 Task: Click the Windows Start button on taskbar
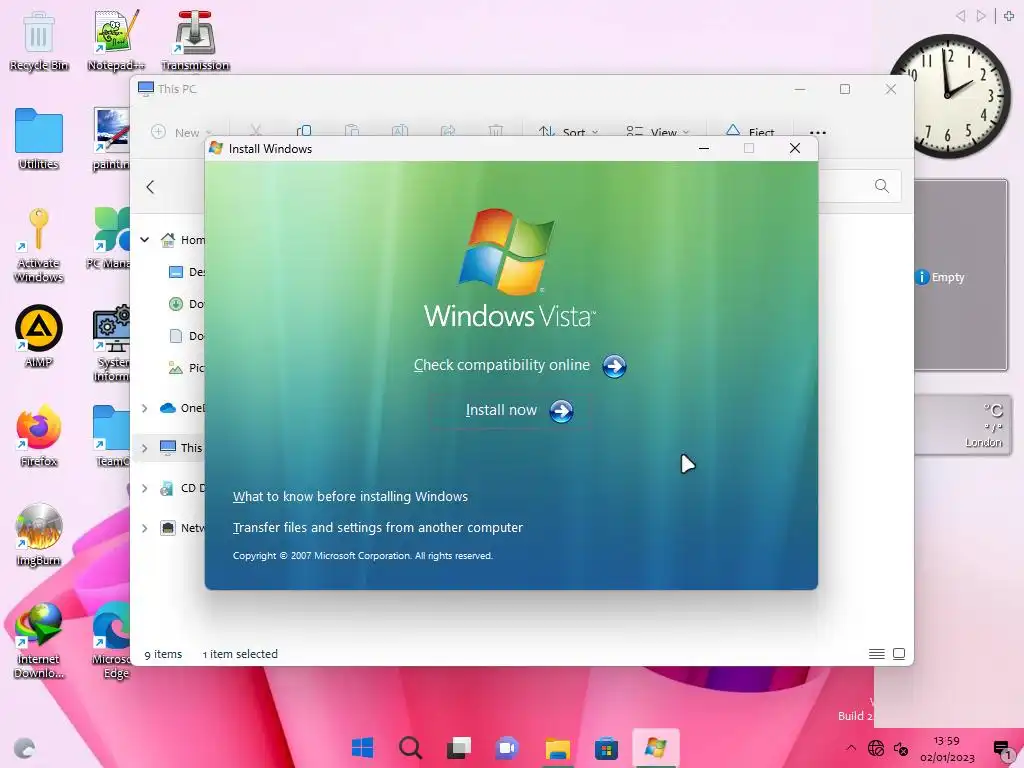[x=362, y=747]
